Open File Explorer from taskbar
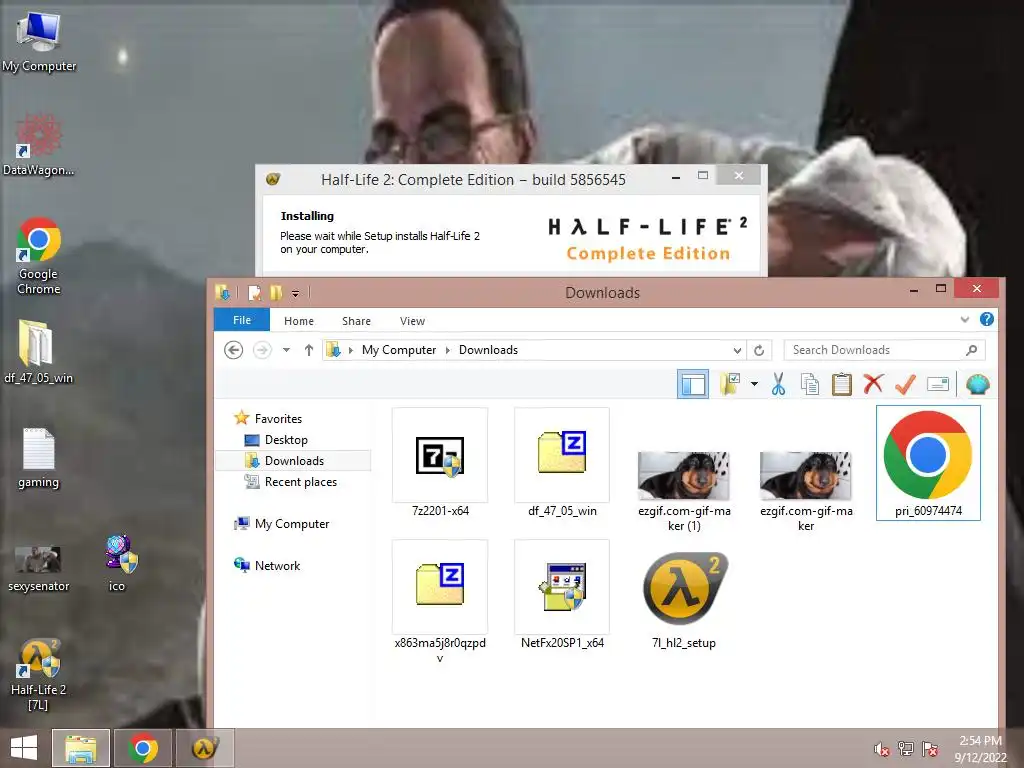 click(81, 748)
